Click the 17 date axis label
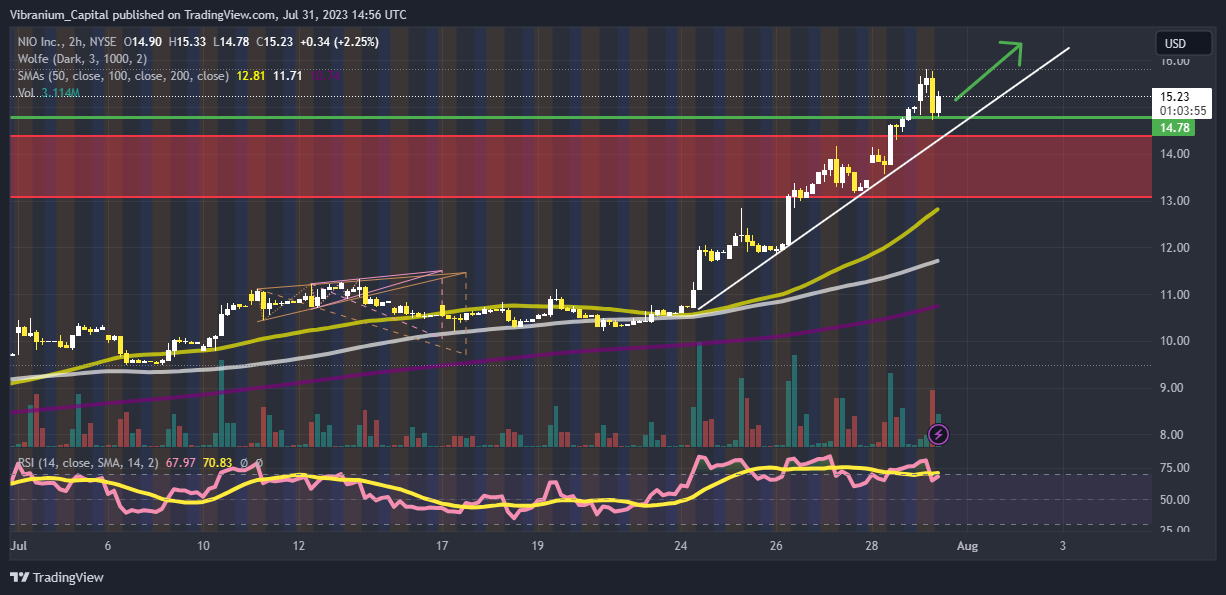The width and height of the screenshot is (1226, 595). tap(441, 547)
